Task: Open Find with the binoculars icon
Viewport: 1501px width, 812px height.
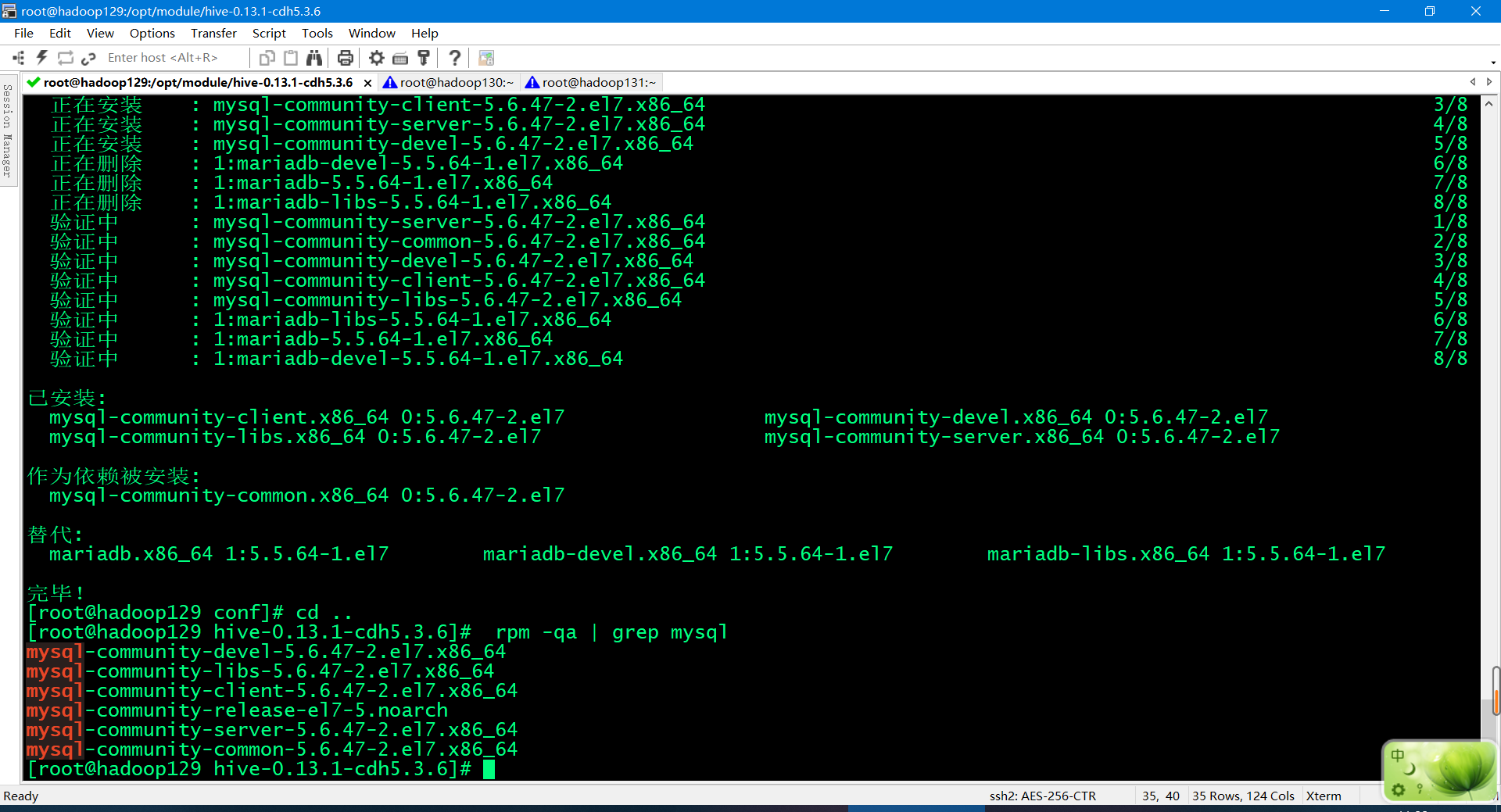Action: coord(314,58)
